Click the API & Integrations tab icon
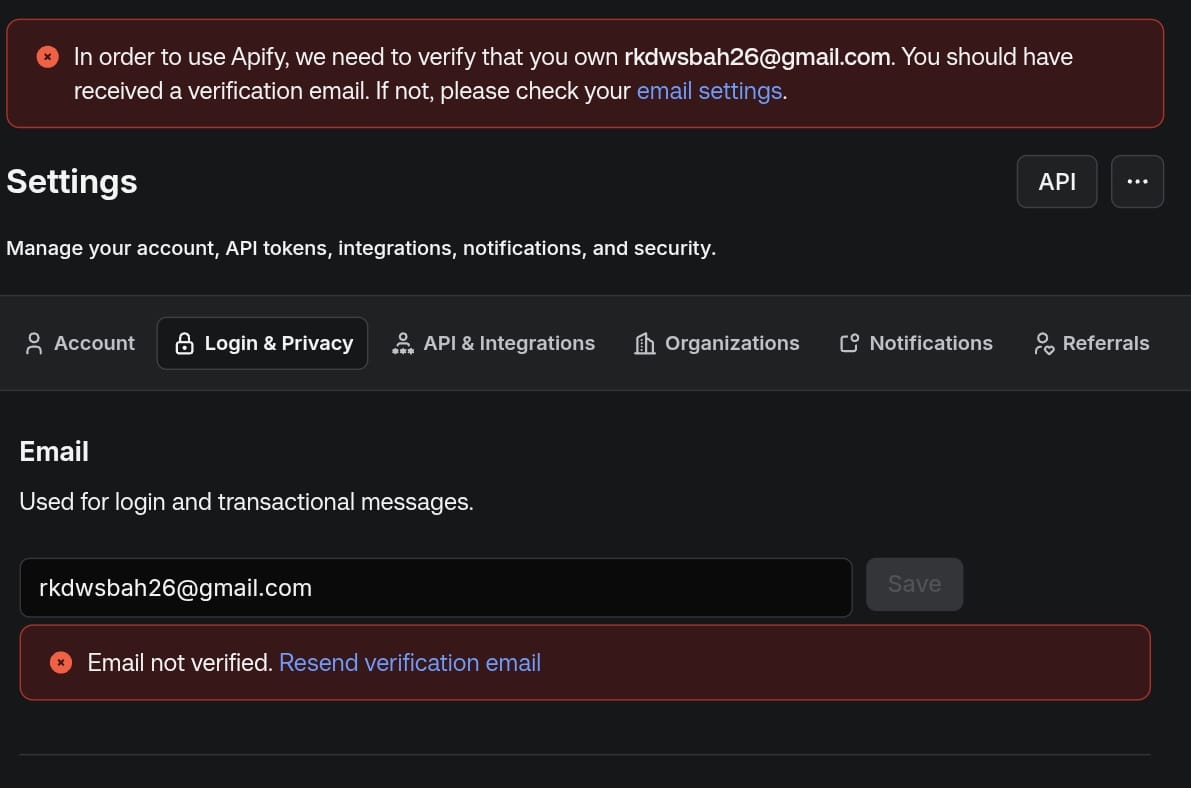Screen dimensions: 1191x788 (x=403, y=343)
